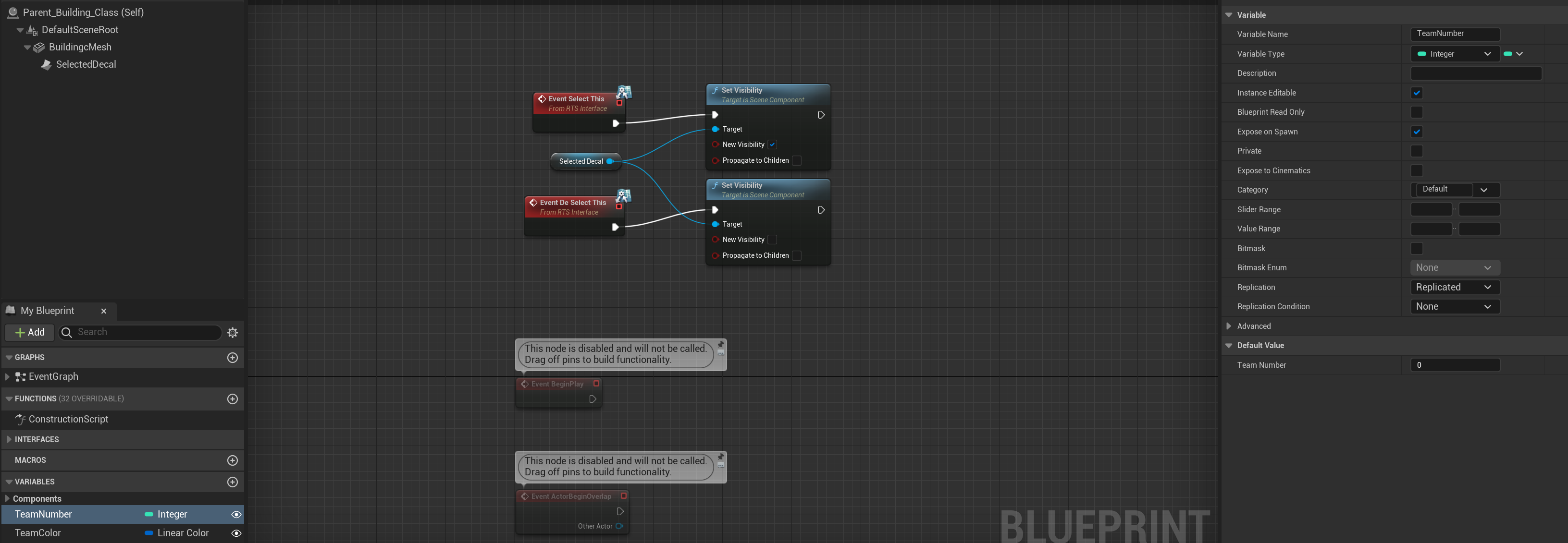Add a new macro with plus icon

click(233, 460)
